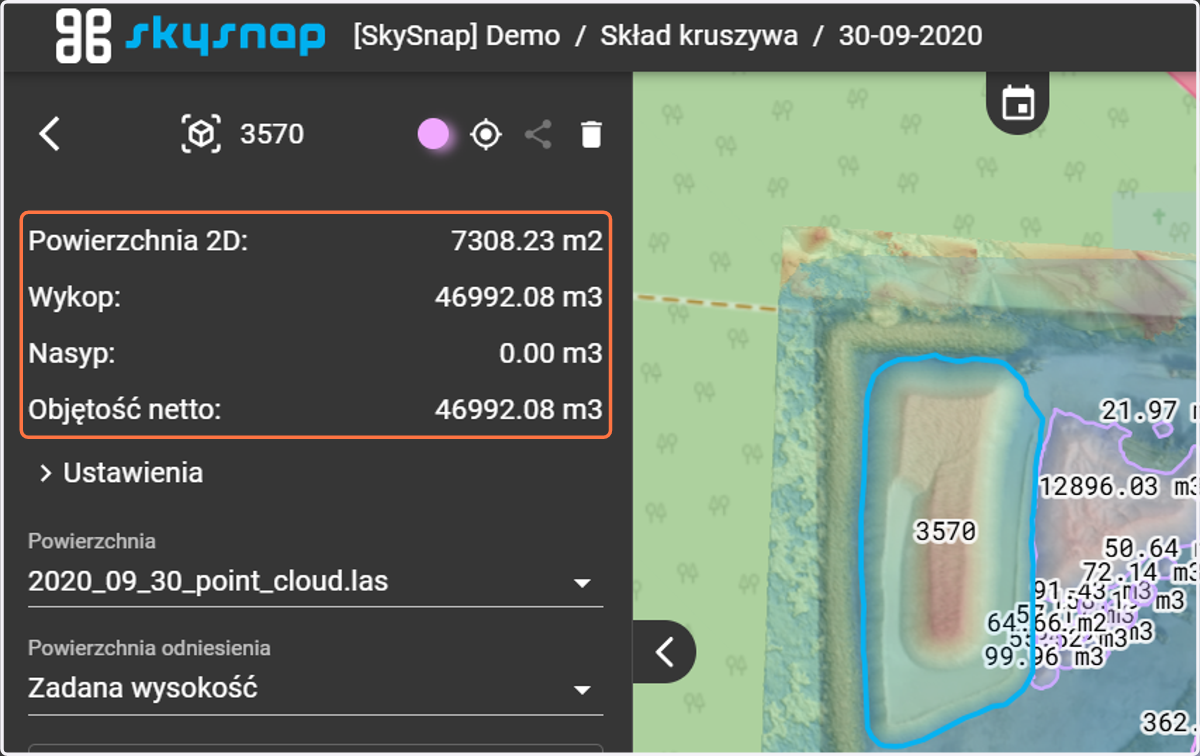Click the volume measurement cube icon
1200x756 pixels.
click(x=201, y=134)
